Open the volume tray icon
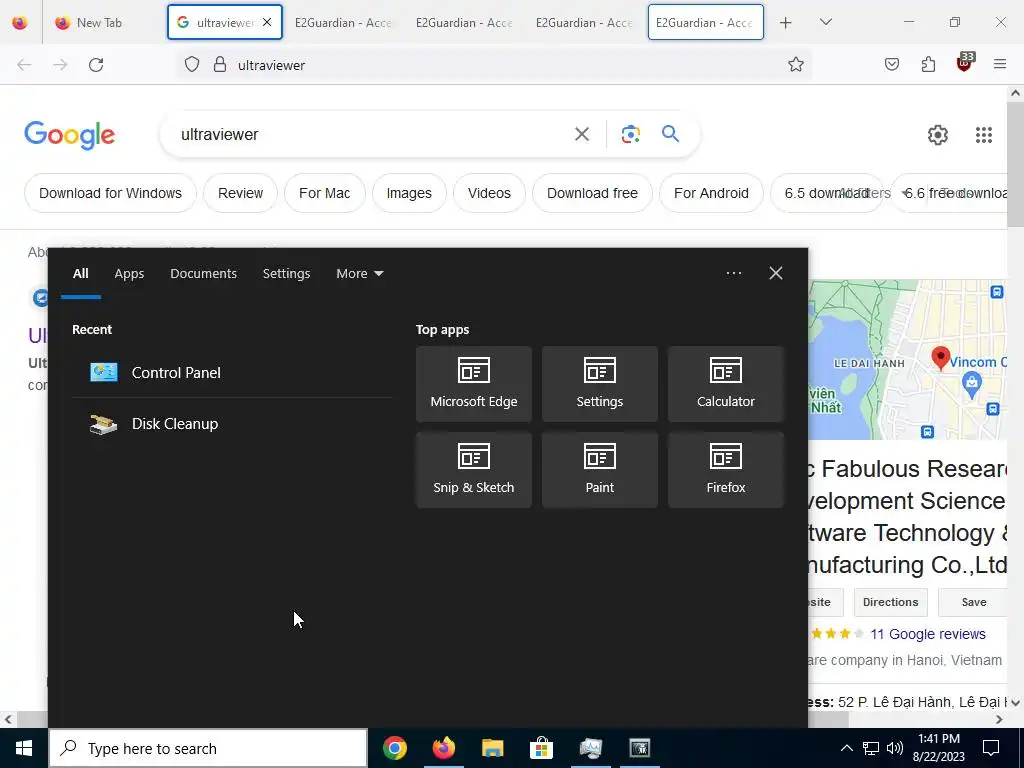 pyautogui.click(x=895, y=748)
